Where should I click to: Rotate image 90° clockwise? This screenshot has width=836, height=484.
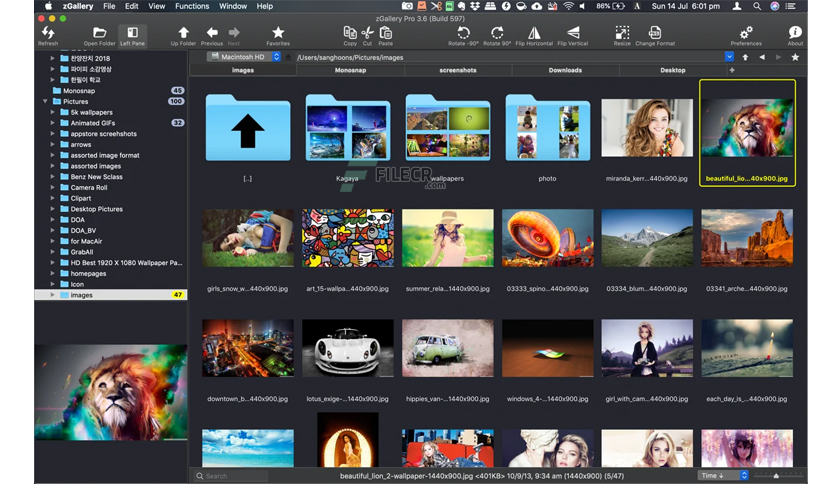[497, 36]
